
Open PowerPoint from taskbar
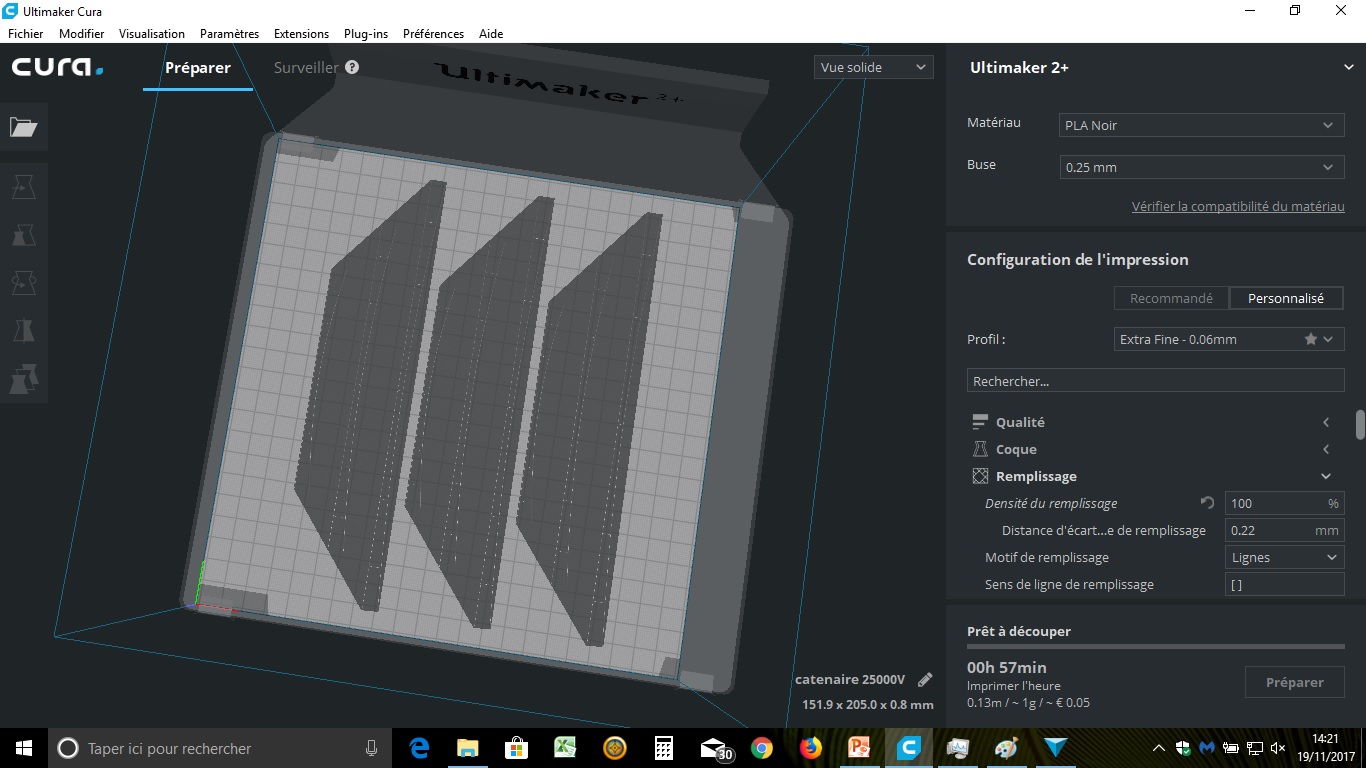point(859,748)
